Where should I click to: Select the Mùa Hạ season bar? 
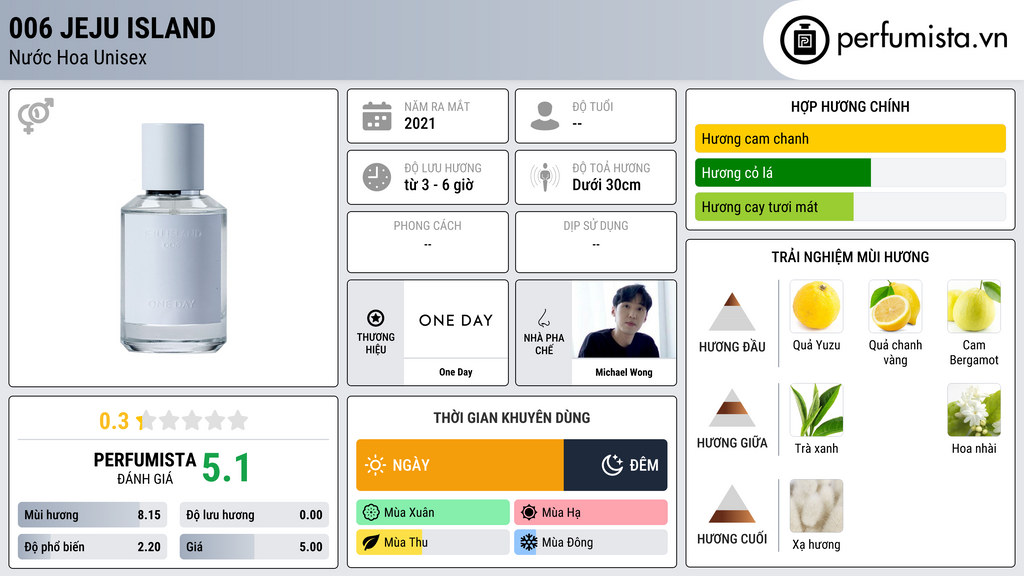tap(590, 513)
